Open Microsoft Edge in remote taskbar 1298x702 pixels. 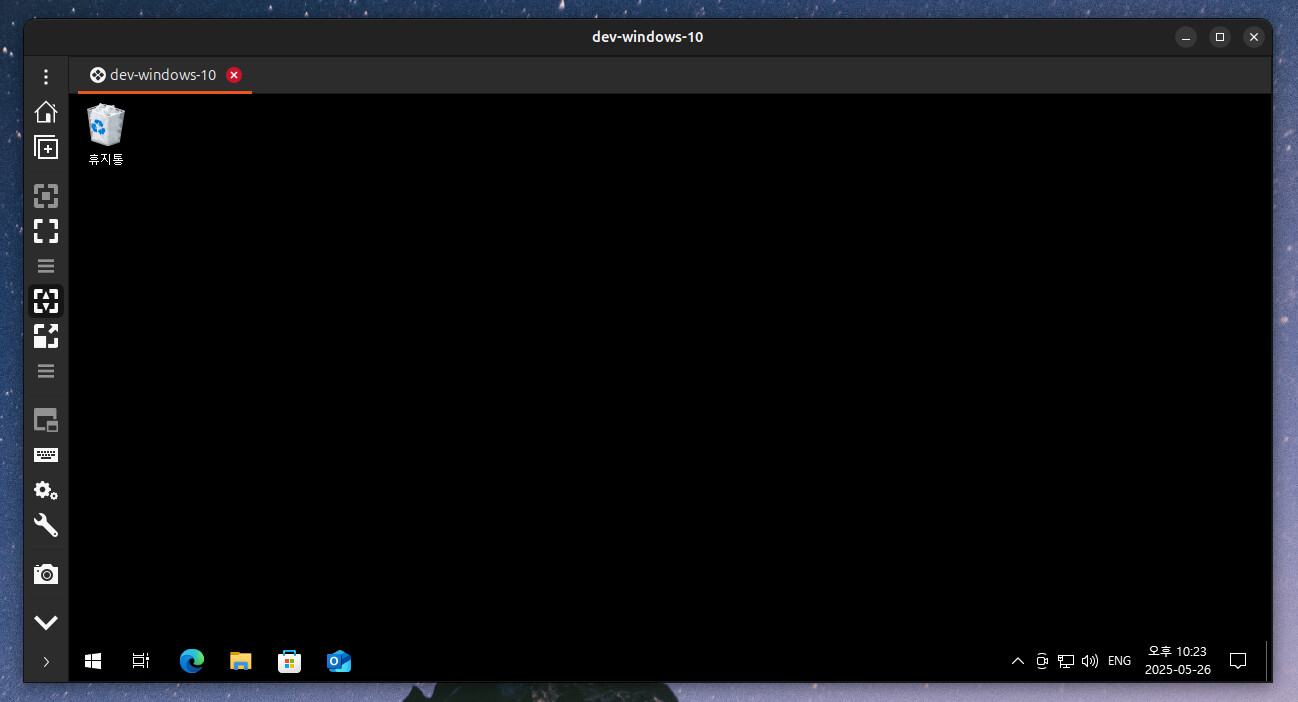(x=191, y=661)
